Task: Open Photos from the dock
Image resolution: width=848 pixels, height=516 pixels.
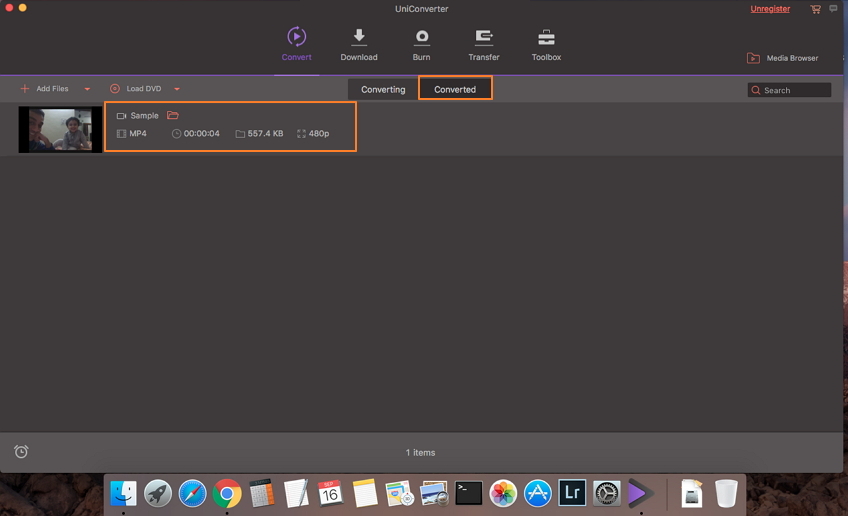Action: (x=503, y=493)
